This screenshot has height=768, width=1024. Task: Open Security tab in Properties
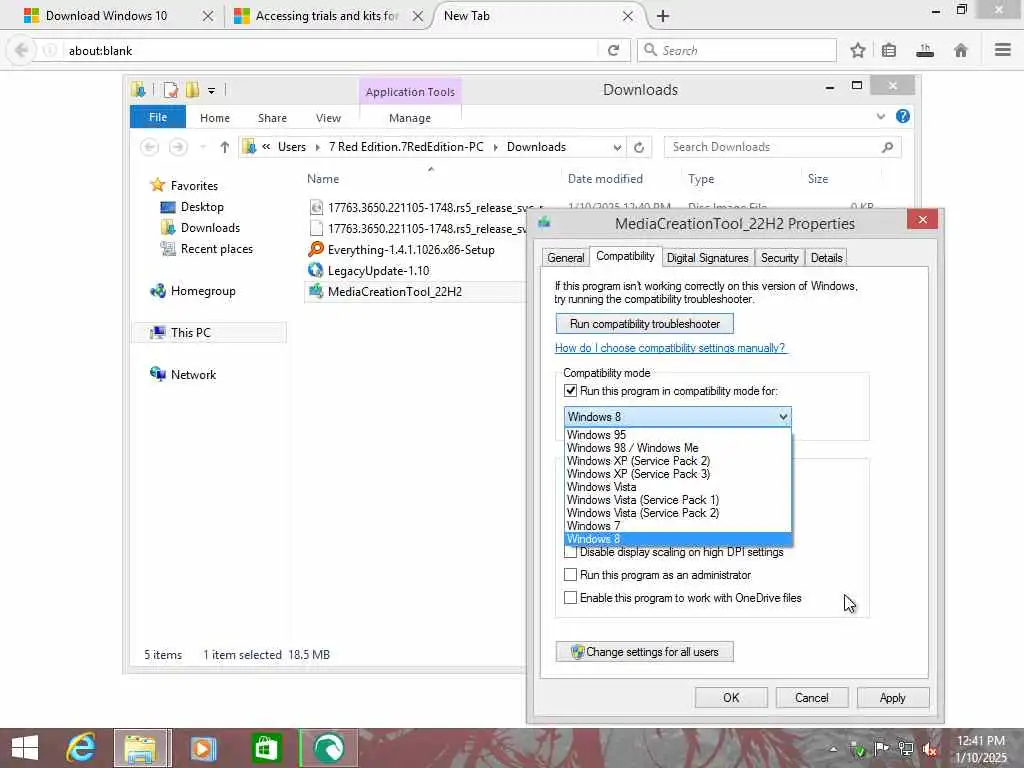(x=779, y=258)
